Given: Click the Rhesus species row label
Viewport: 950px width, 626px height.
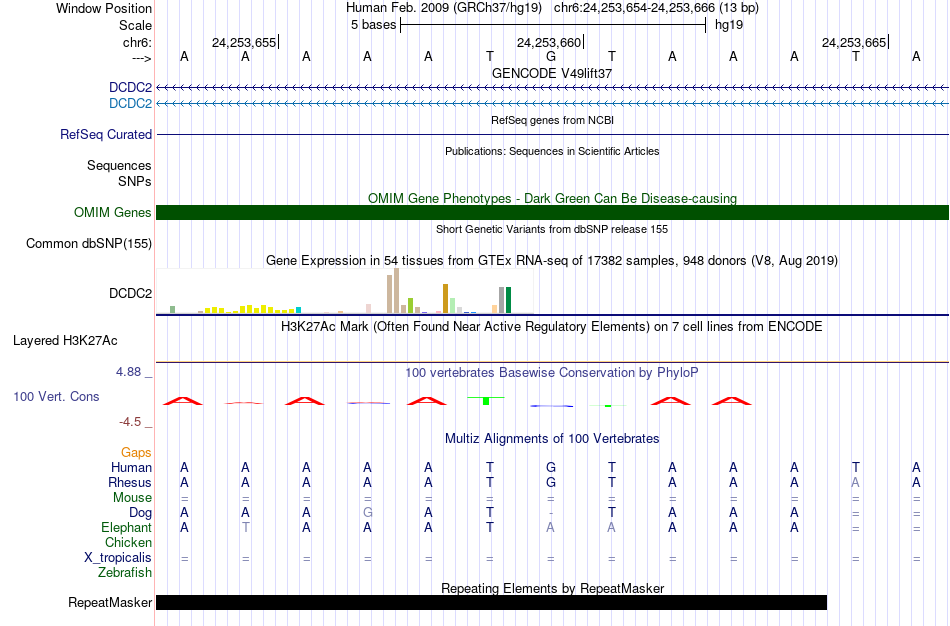Looking at the screenshot, I should tap(130, 482).
